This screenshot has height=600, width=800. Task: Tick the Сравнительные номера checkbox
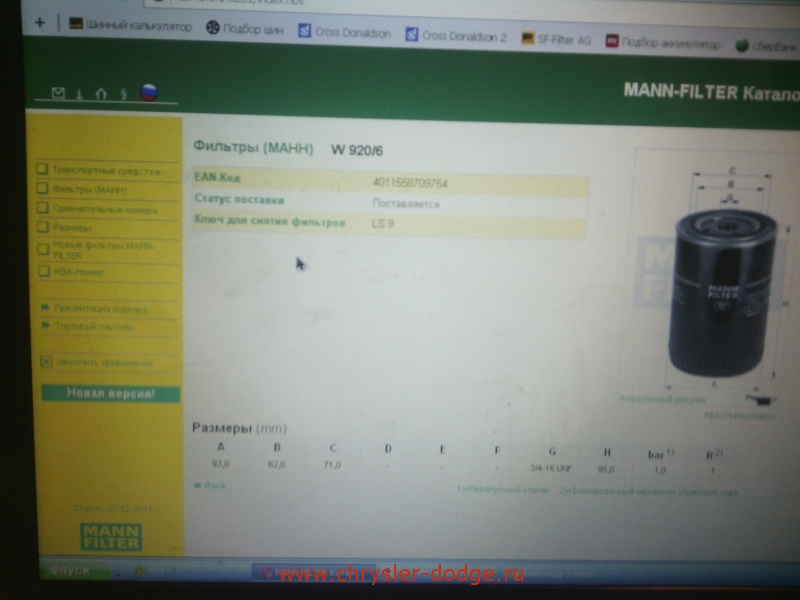[x=42, y=208]
